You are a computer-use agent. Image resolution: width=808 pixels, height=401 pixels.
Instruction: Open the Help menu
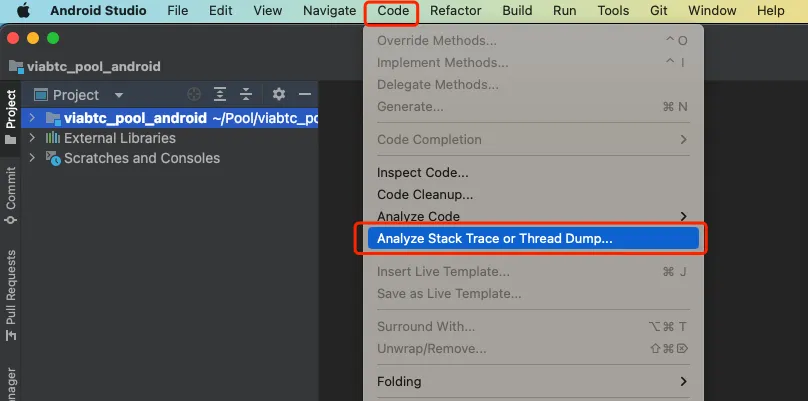pos(770,11)
